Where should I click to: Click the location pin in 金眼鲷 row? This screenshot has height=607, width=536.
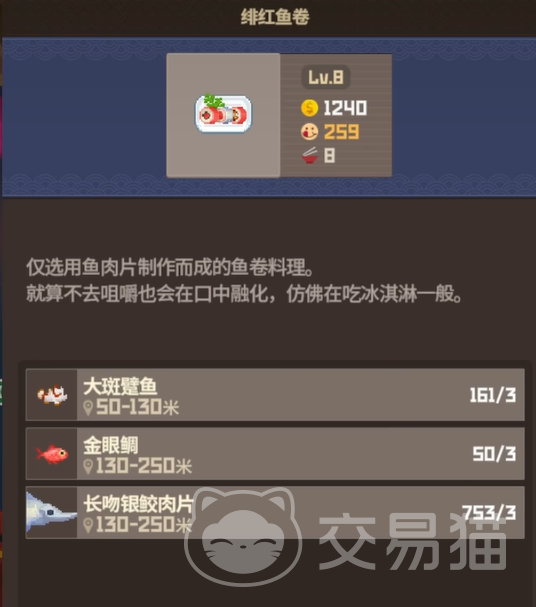88,466
